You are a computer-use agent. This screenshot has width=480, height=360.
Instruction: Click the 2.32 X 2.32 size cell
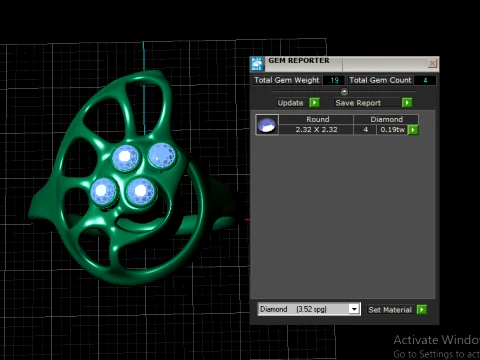(x=316, y=130)
